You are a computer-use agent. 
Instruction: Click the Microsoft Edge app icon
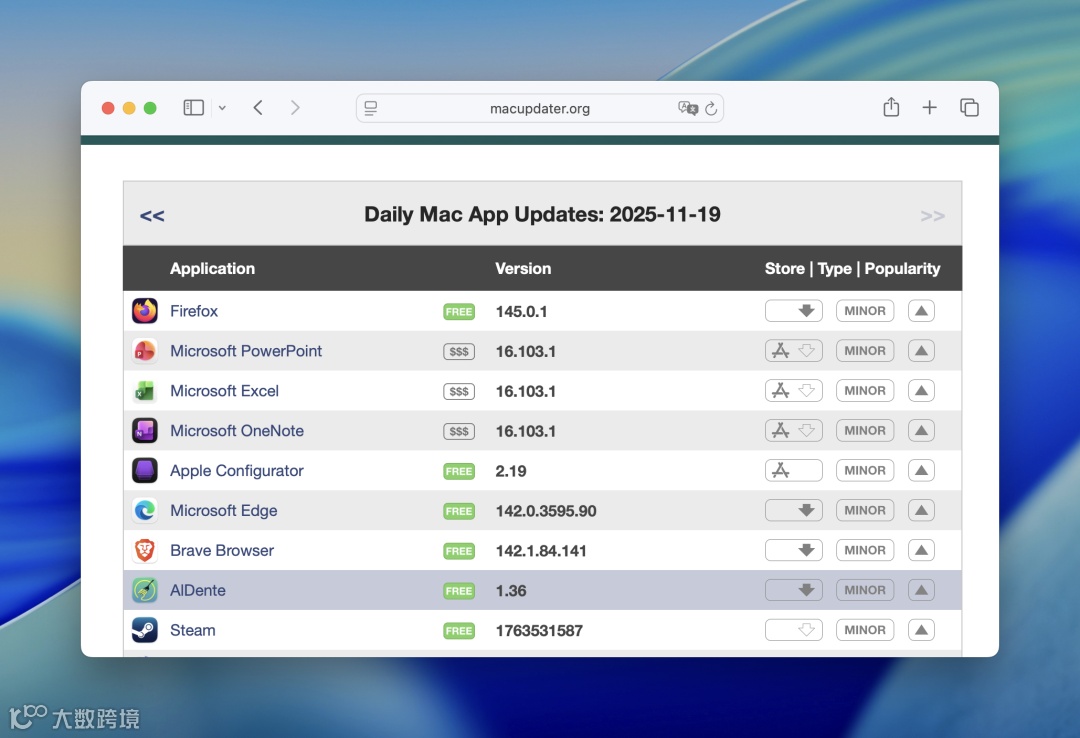[145, 511]
